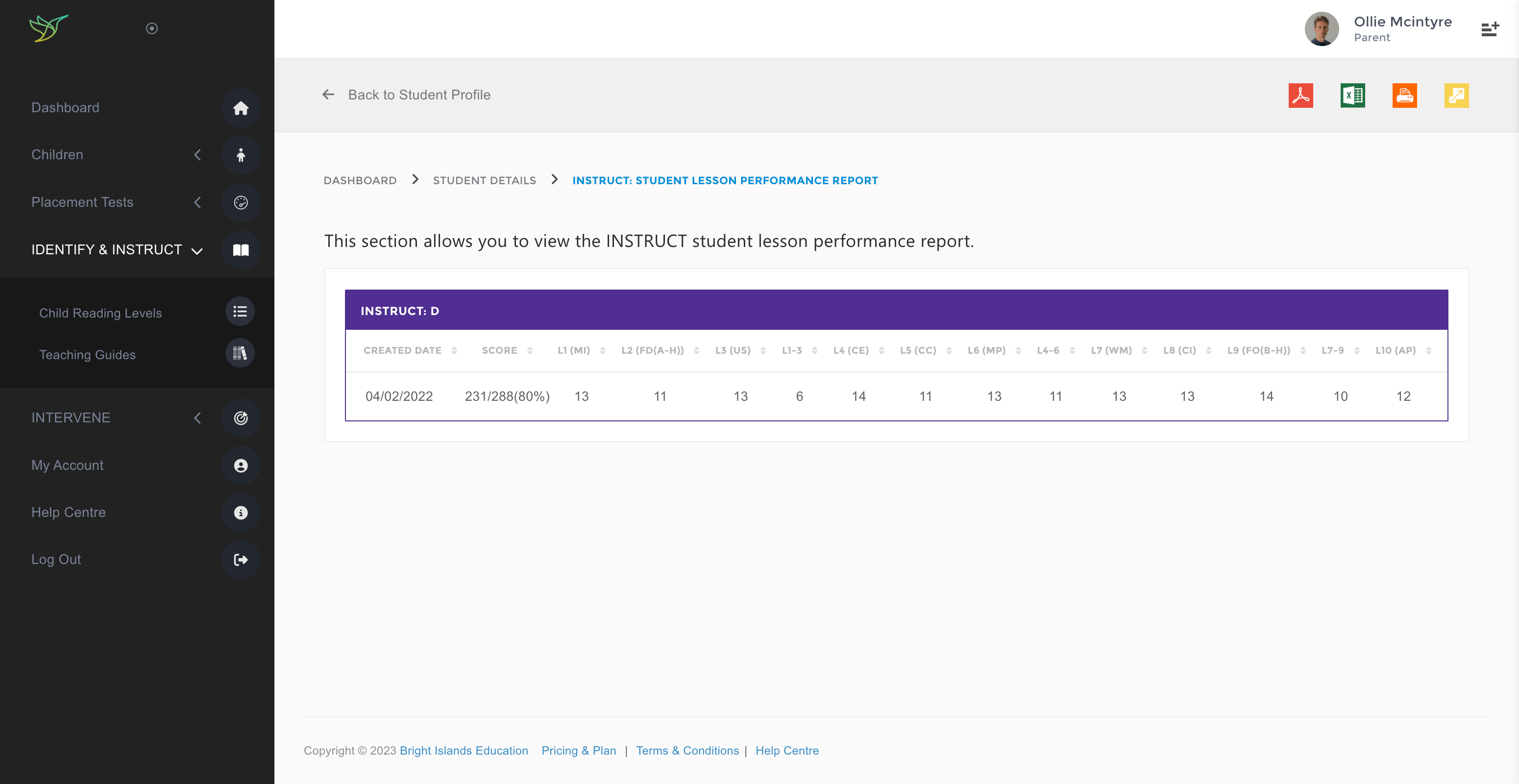The image size is (1519, 784).
Task: Click the Teaching Guides books icon
Action: tap(240, 353)
